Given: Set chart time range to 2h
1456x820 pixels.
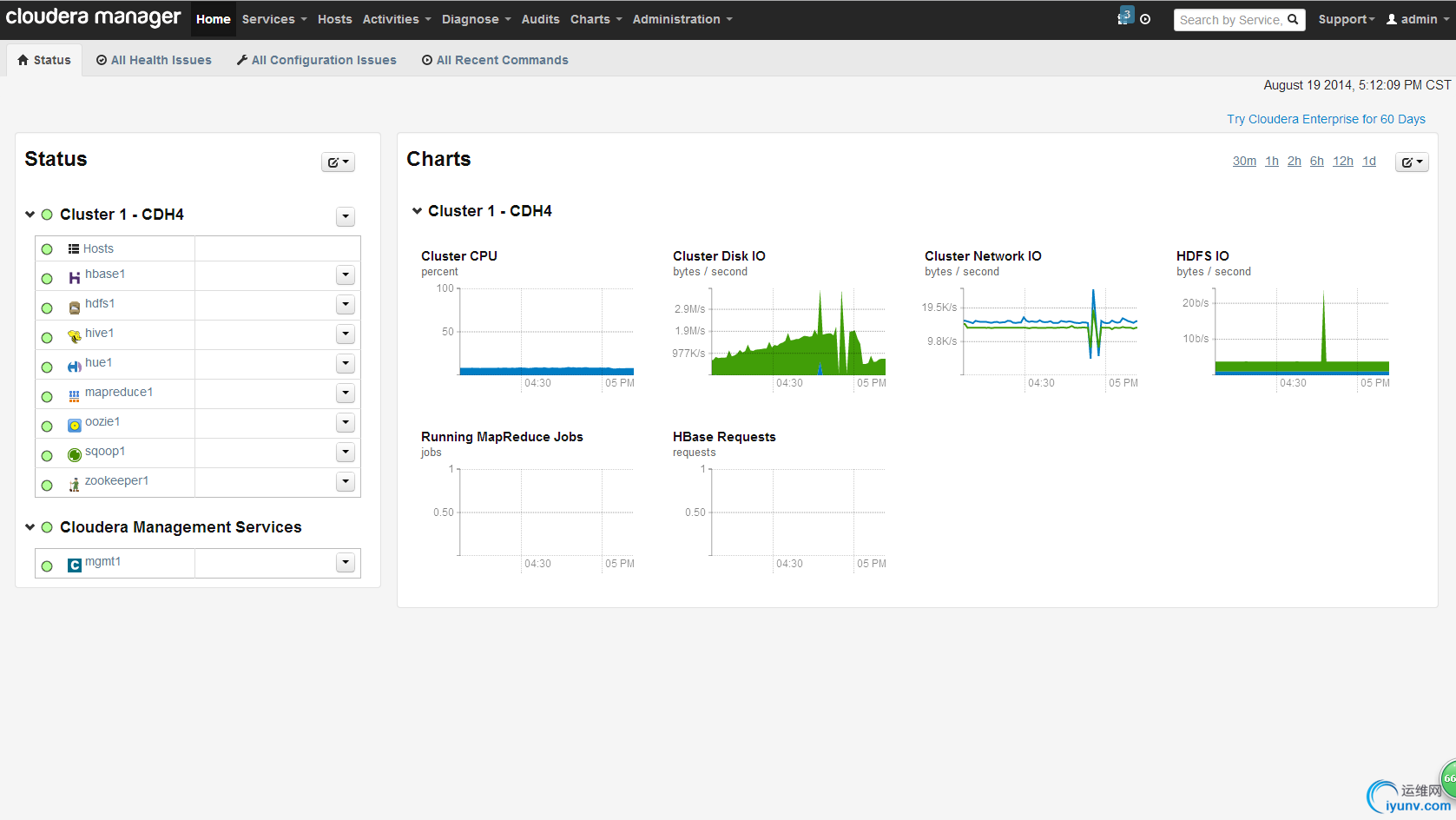Looking at the screenshot, I should [1295, 161].
